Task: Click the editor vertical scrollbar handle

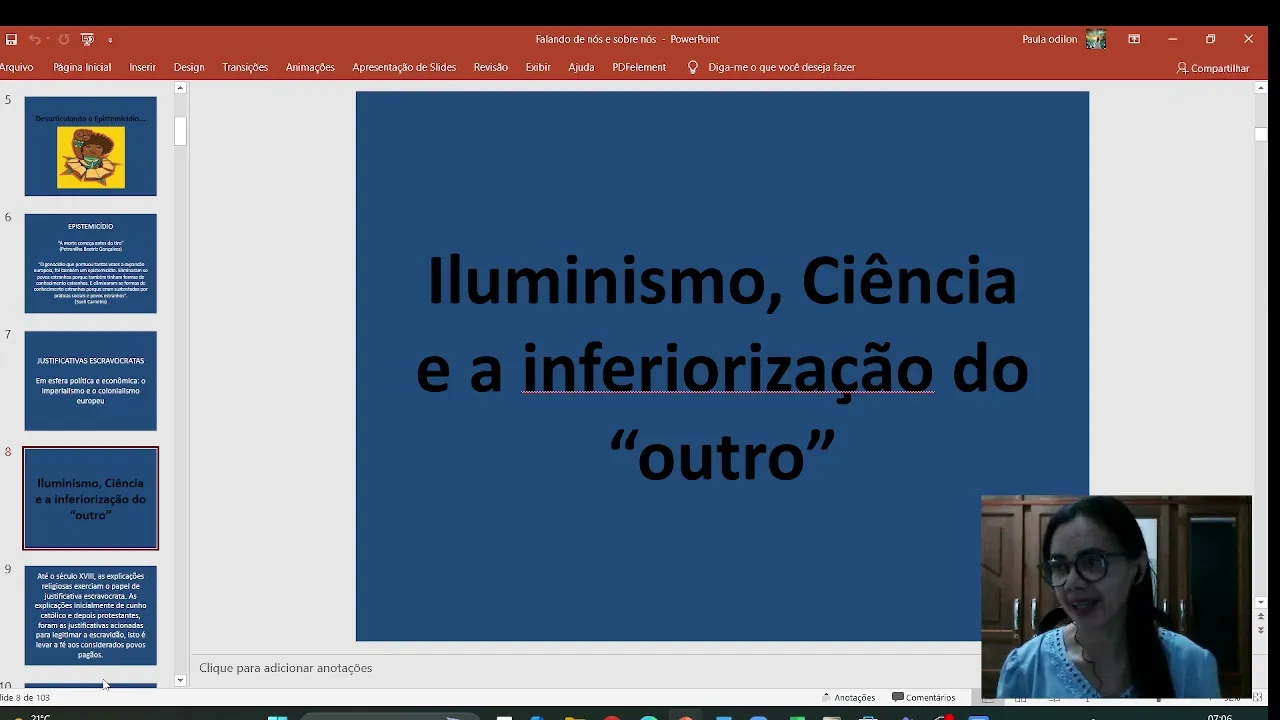Action: click(1260, 134)
